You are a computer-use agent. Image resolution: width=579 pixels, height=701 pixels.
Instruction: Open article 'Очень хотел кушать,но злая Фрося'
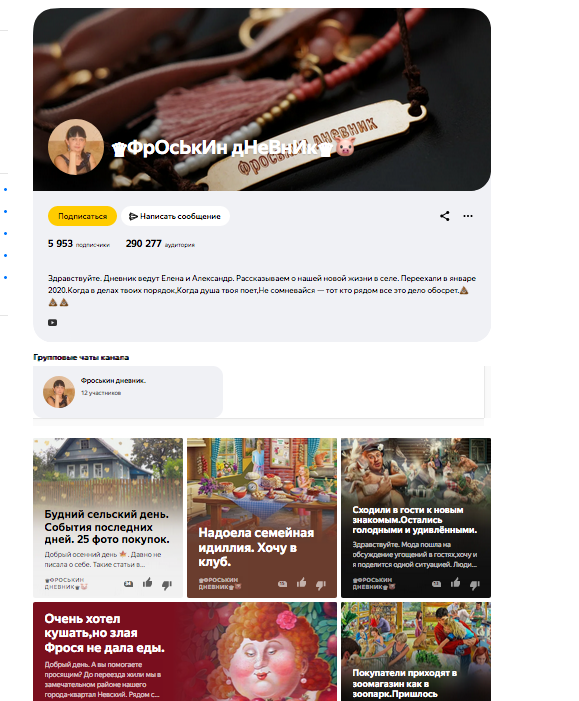point(185,651)
